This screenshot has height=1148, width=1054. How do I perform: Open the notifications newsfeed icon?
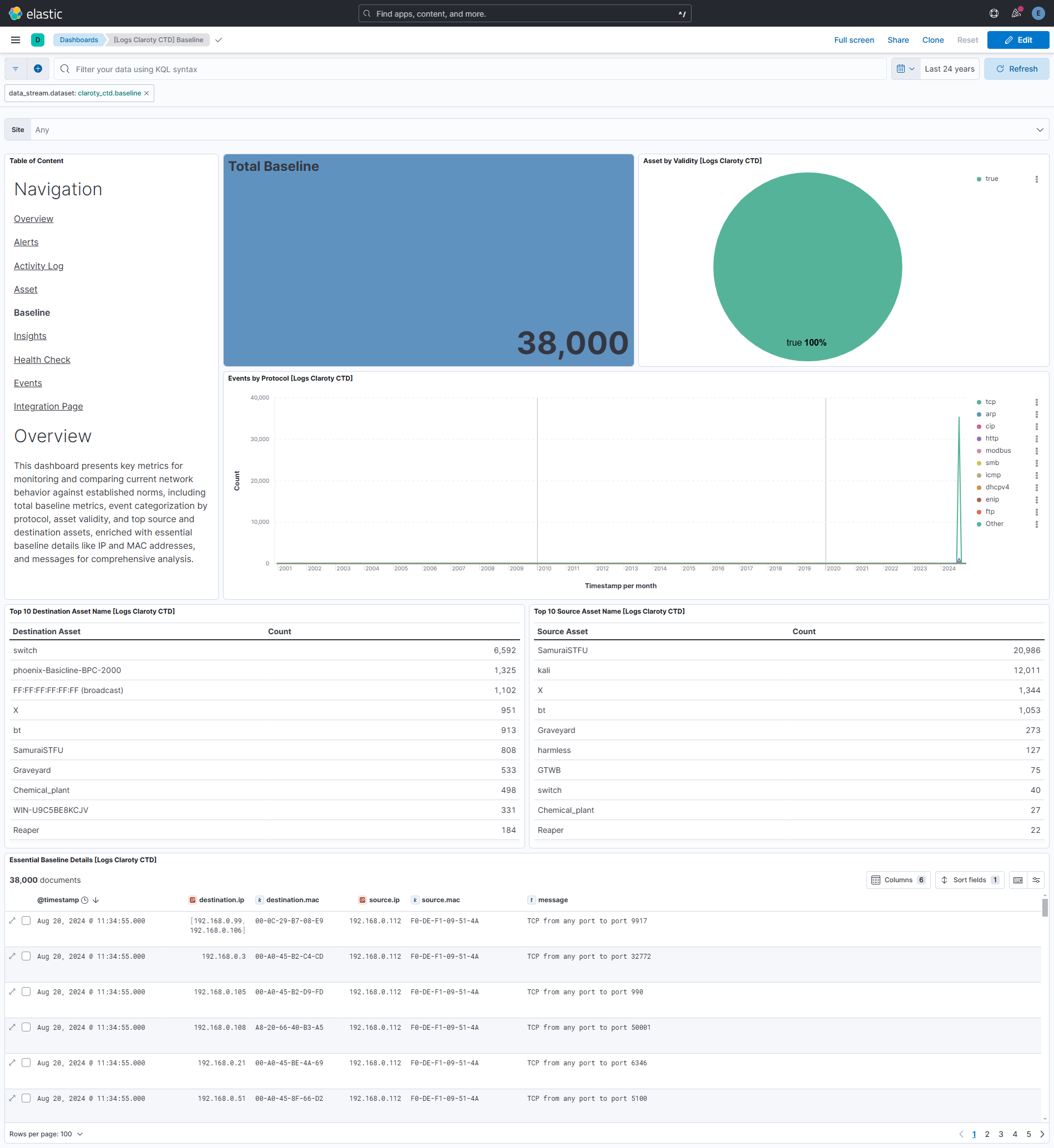pos(1016,13)
